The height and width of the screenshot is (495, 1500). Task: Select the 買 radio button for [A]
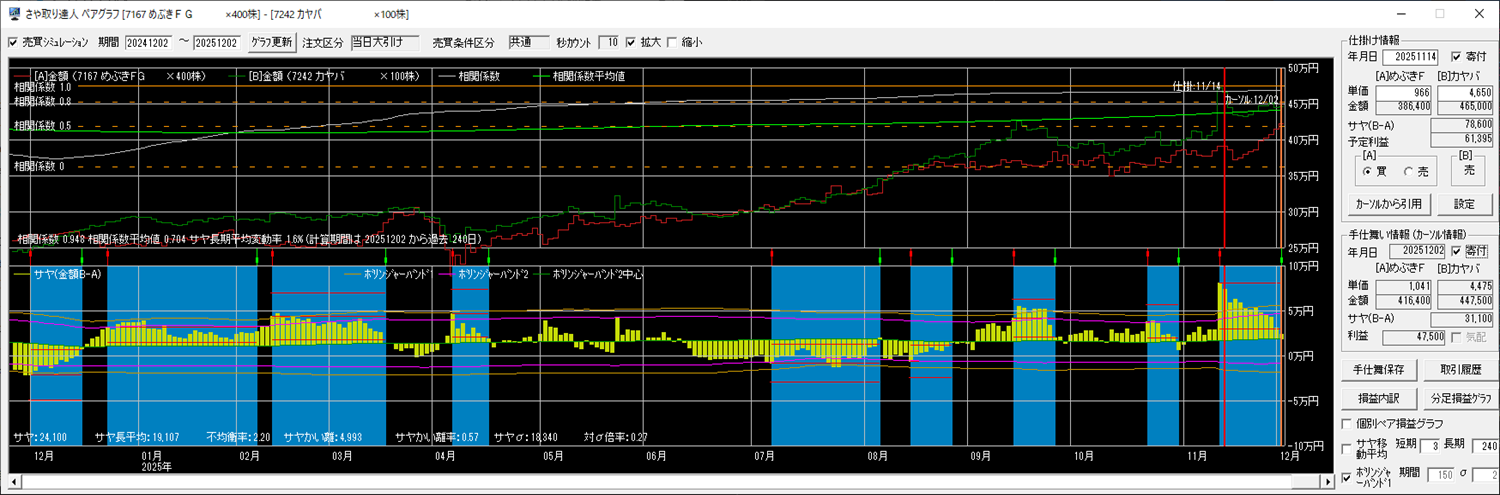click(1367, 171)
